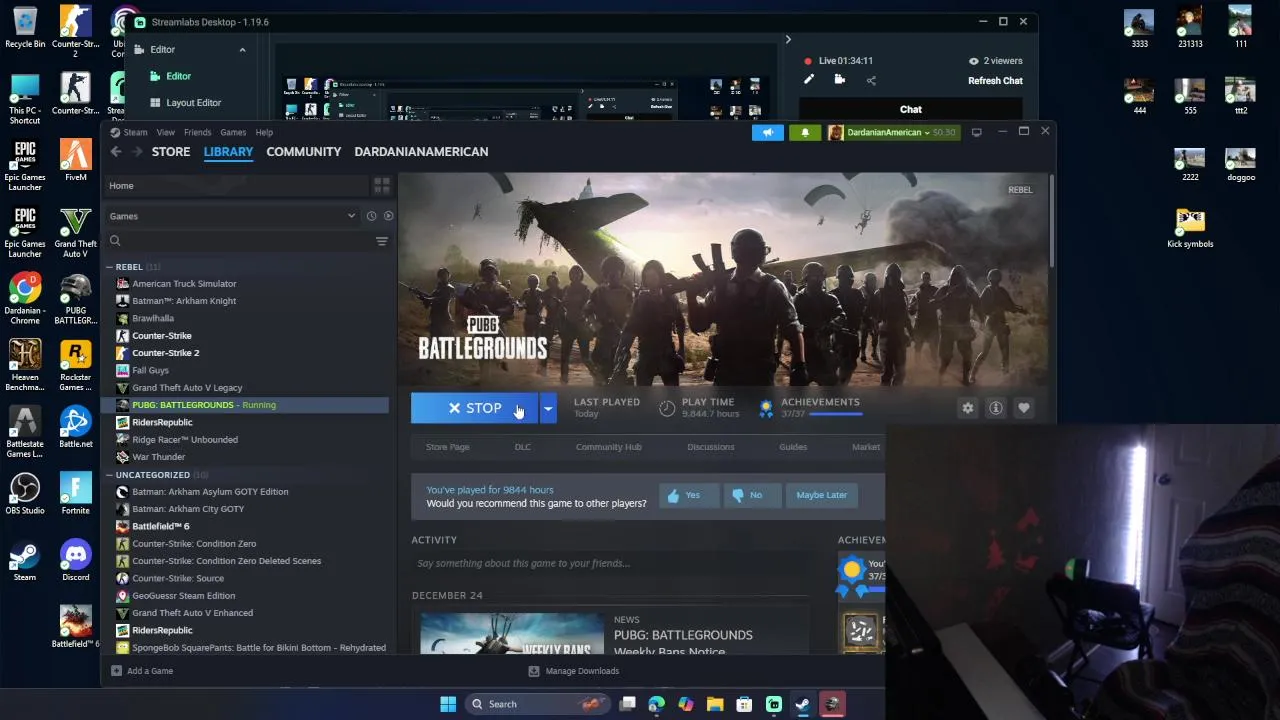Go back in Steam navigation
Viewport: 1280px width, 720px height.
116,151
